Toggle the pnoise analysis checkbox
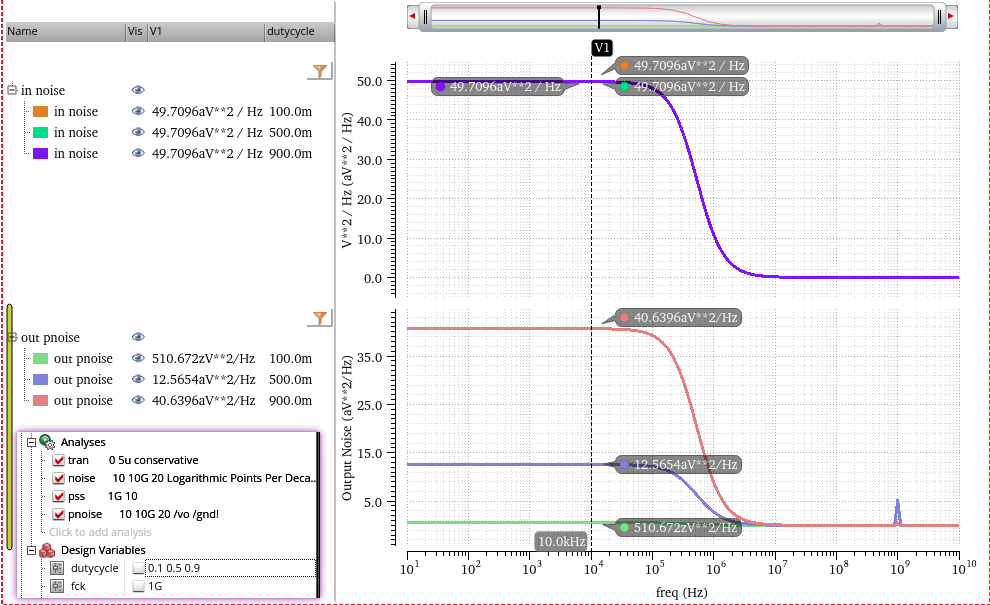Viewport: 990px width, 605px height. click(59, 515)
